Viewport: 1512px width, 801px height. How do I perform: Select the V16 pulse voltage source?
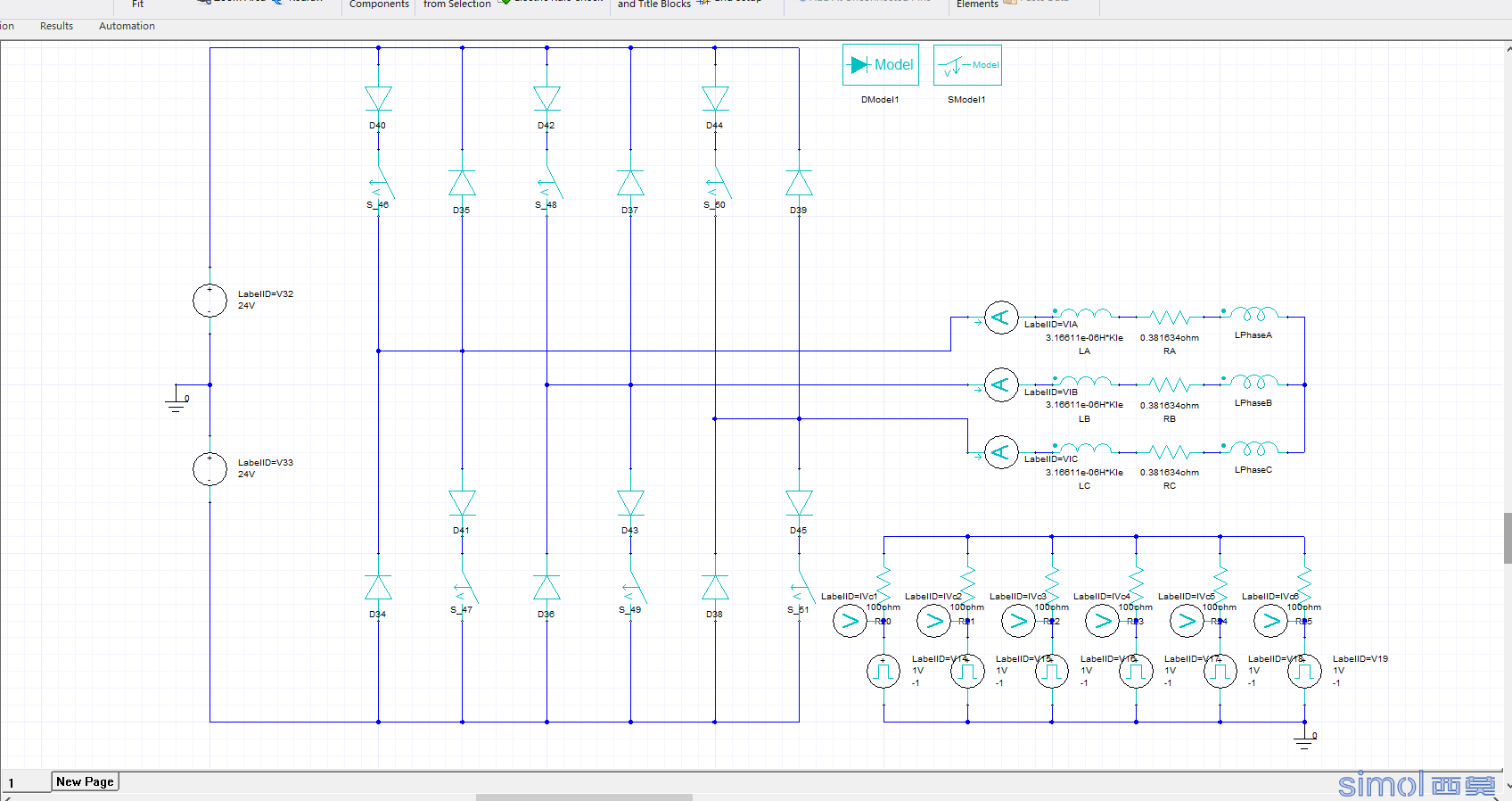1052,671
